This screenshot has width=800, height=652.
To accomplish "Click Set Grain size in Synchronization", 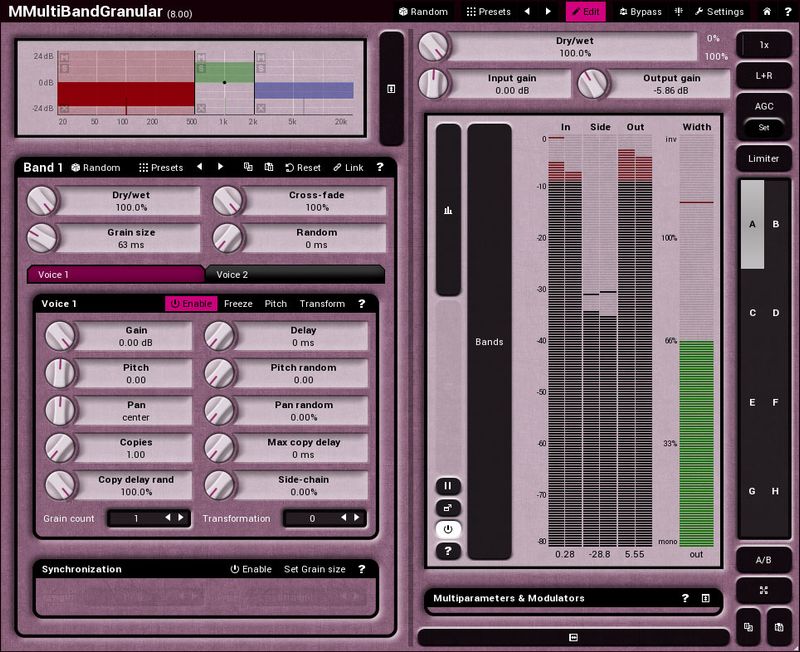I will click(x=315, y=569).
